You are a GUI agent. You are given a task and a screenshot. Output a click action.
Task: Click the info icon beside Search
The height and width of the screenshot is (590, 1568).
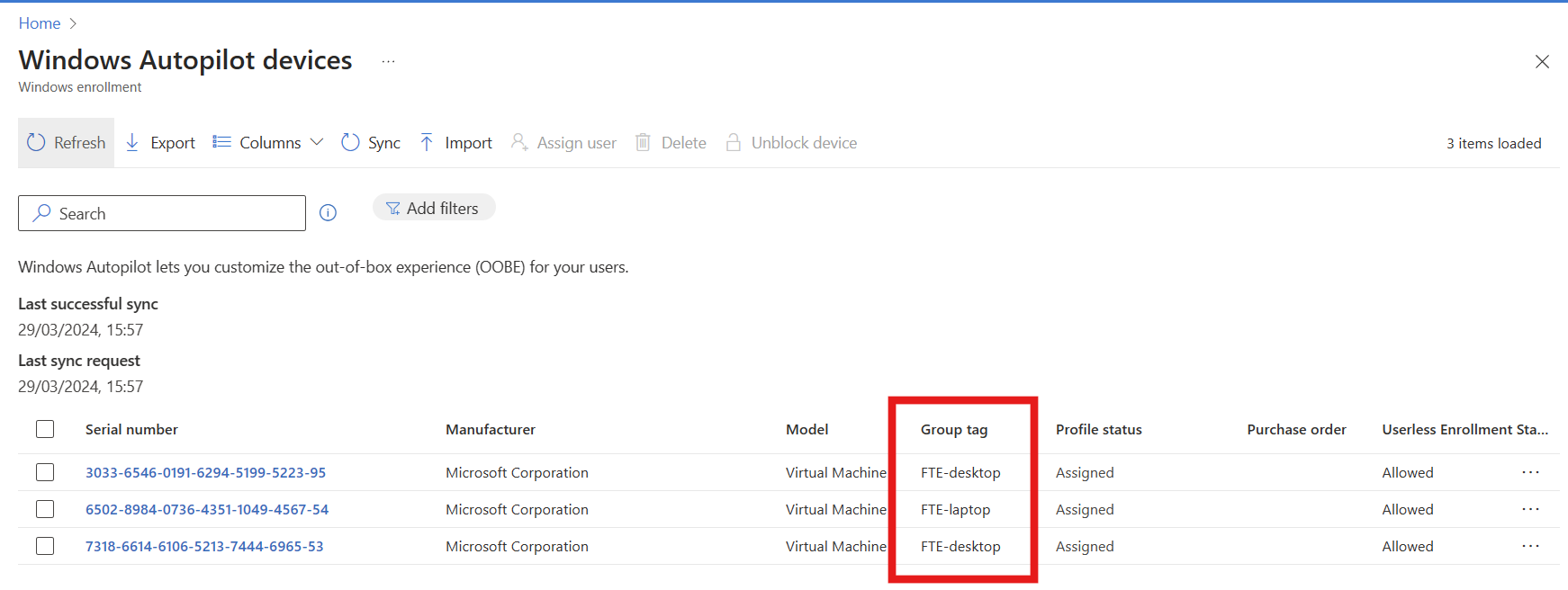329,213
